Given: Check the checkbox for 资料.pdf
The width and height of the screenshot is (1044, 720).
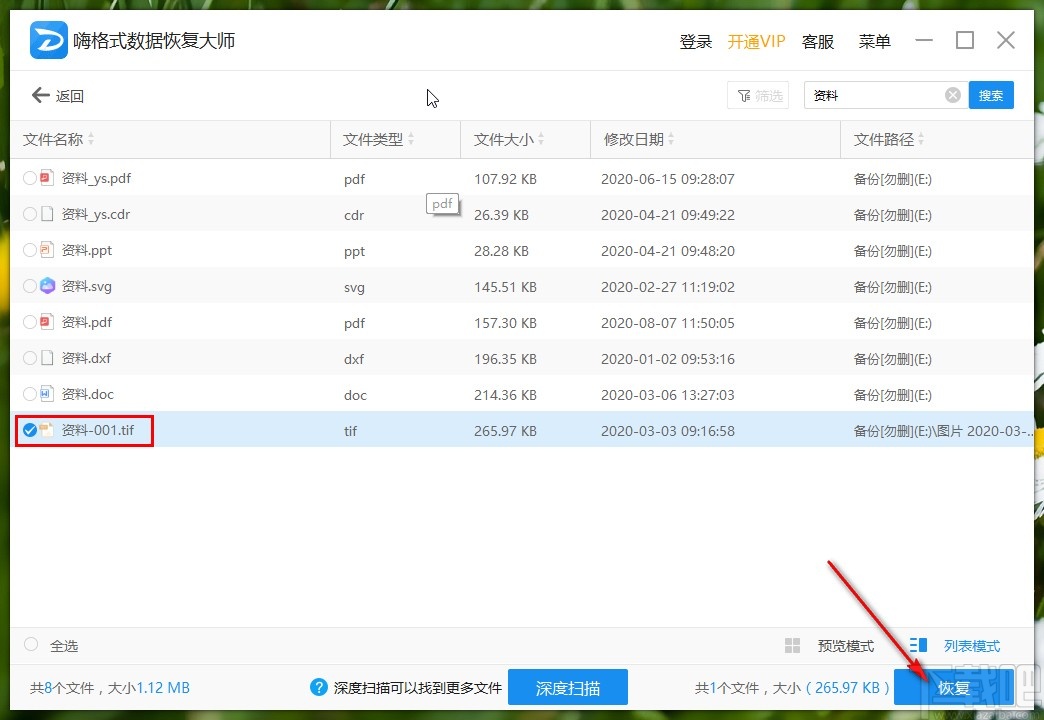Looking at the screenshot, I should click(29, 322).
